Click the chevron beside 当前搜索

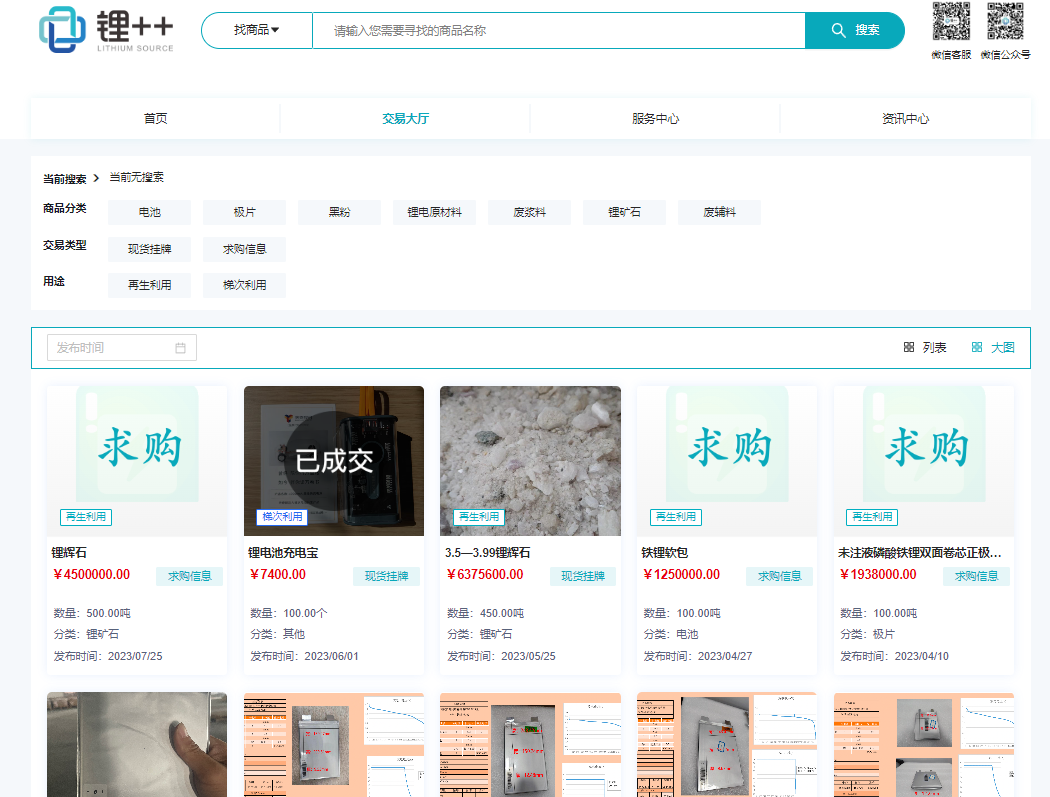(96, 179)
